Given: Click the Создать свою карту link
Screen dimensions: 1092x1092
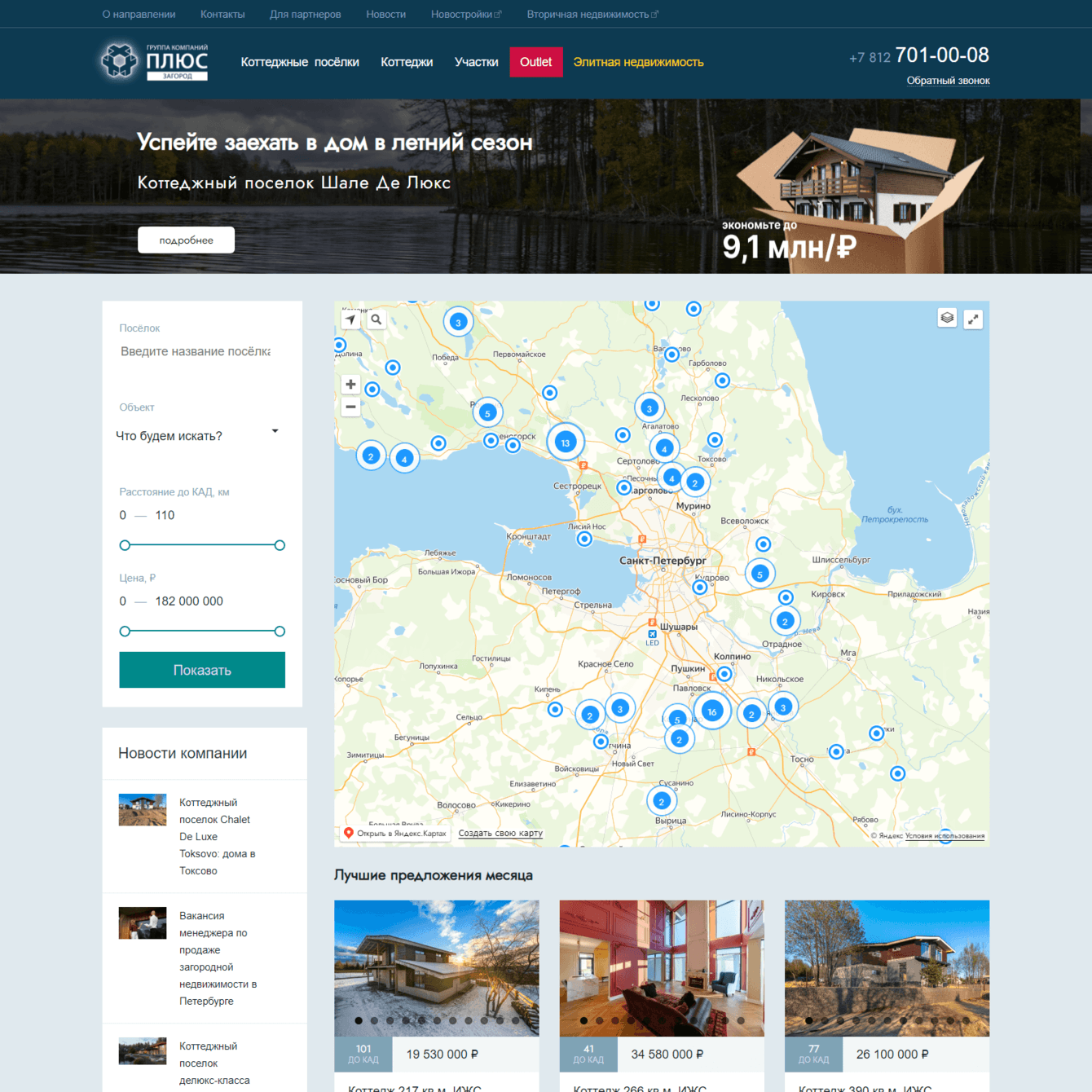Looking at the screenshot, I should pos(500,833).
